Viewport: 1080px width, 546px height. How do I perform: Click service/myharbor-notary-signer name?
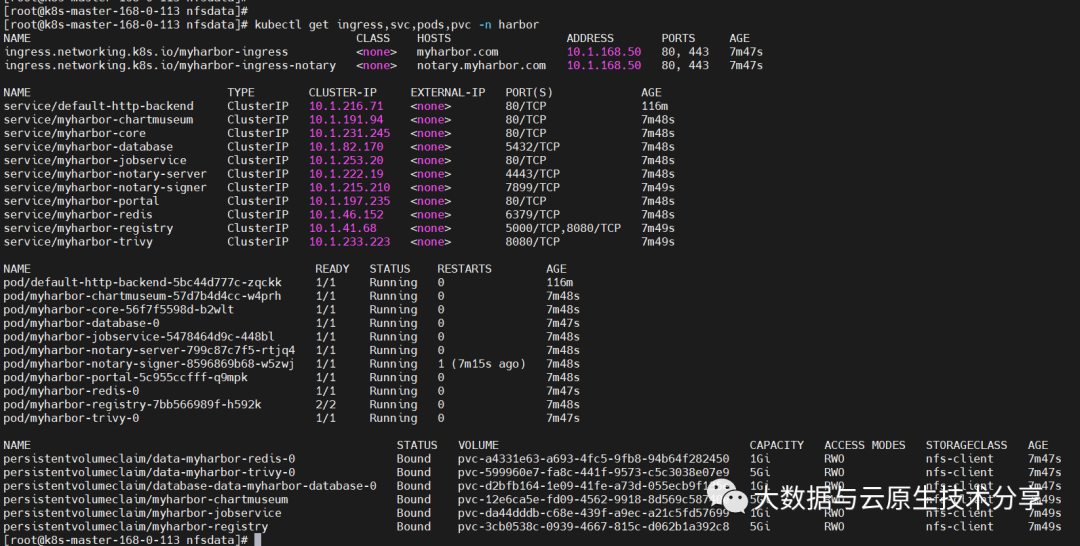pyautogui.click(x=105, y=187)
